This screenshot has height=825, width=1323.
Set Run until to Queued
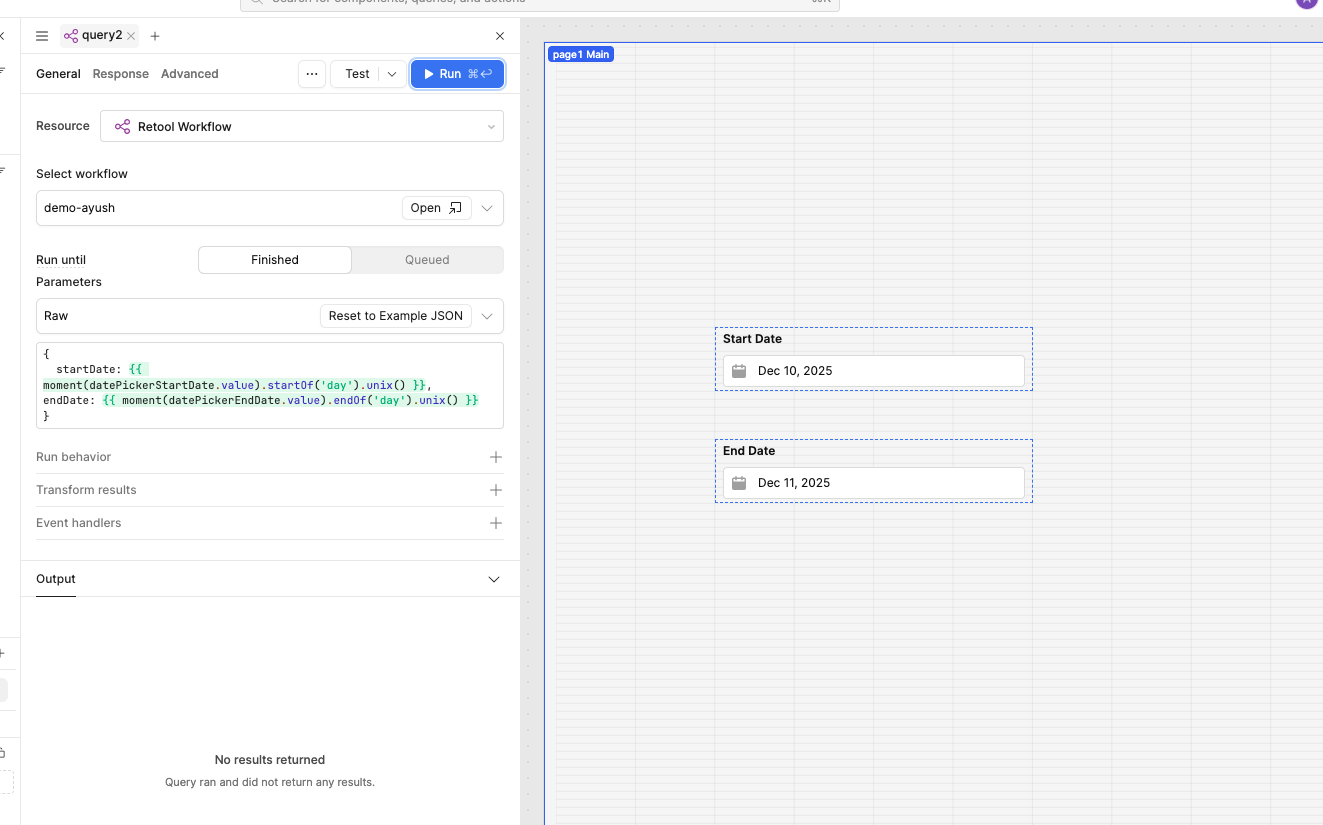(427, 260)
